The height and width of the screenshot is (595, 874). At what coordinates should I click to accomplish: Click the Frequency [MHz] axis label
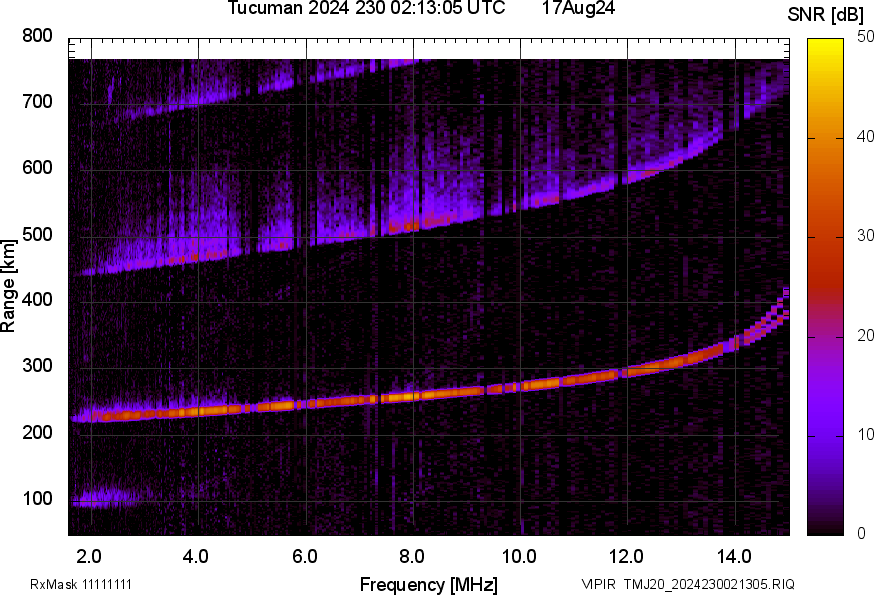(x=428, y=584)
